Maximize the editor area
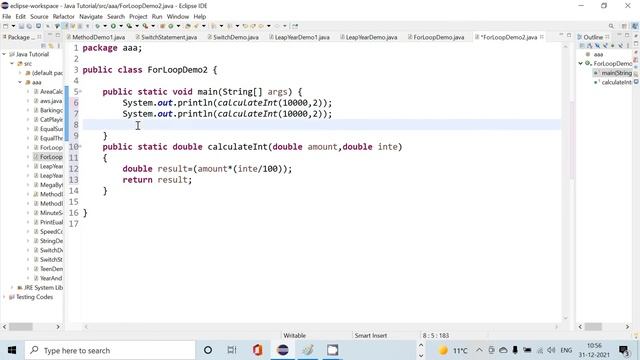This screenshot has width=640, height=360. [x=569, y=35]
